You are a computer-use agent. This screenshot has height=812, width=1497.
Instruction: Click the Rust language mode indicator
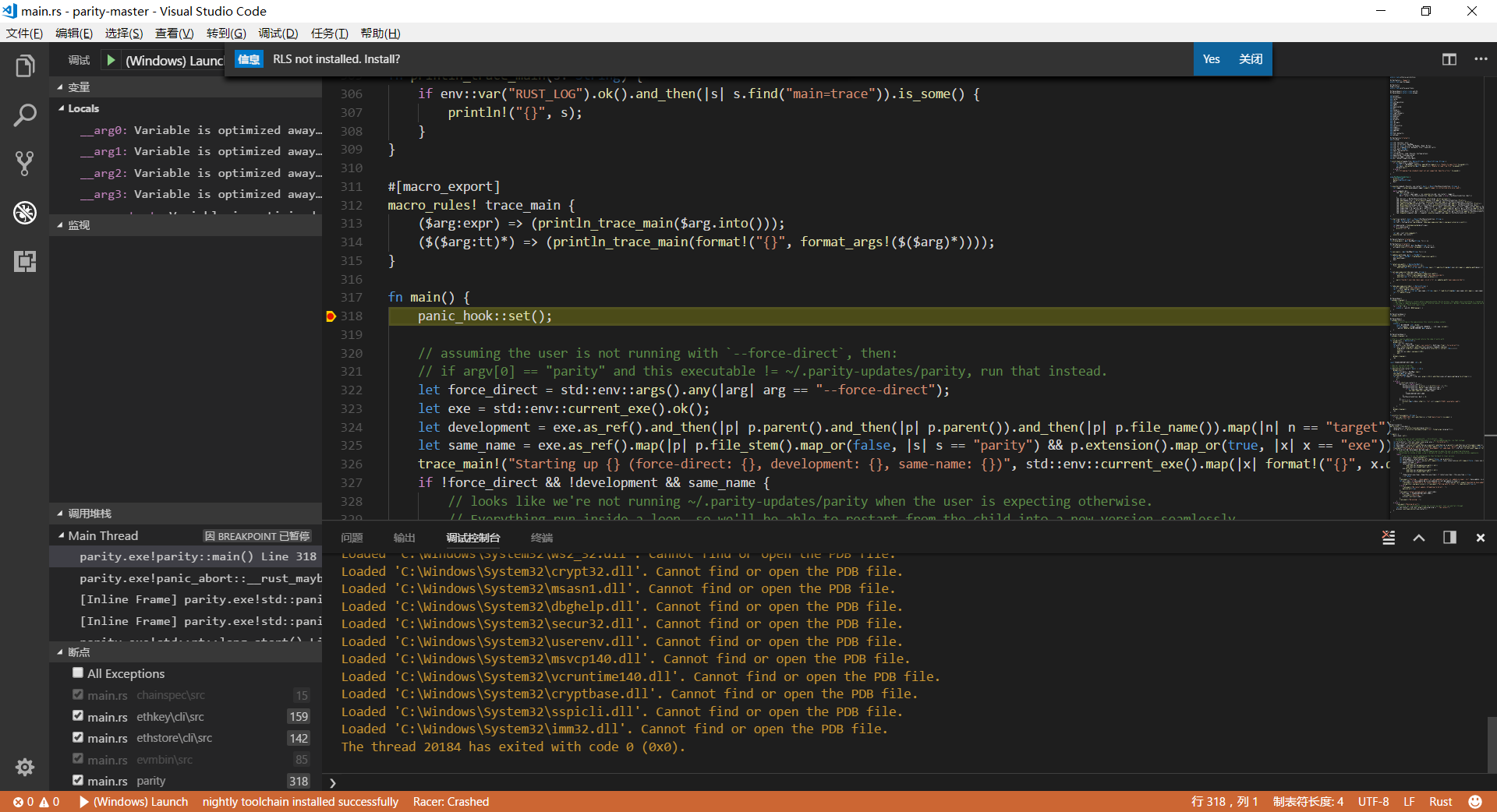(1440, 802)
